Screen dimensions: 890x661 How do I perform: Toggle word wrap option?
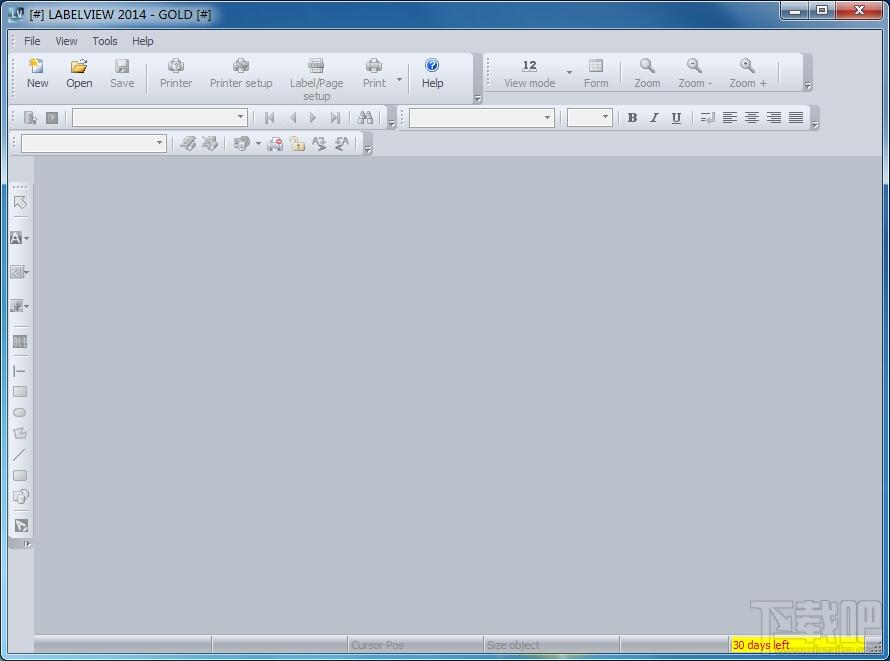707,118
